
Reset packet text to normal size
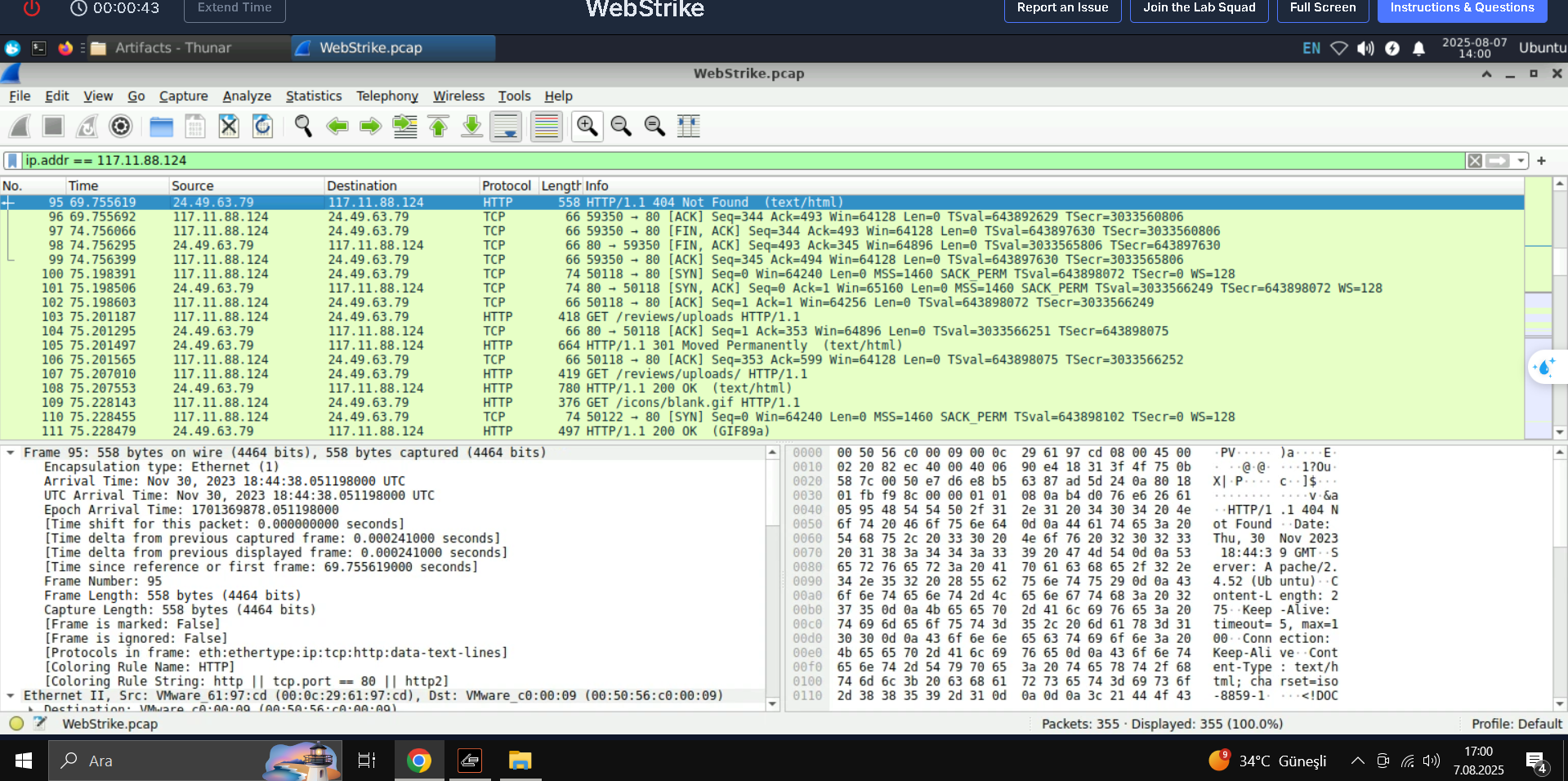coord(654,126)
